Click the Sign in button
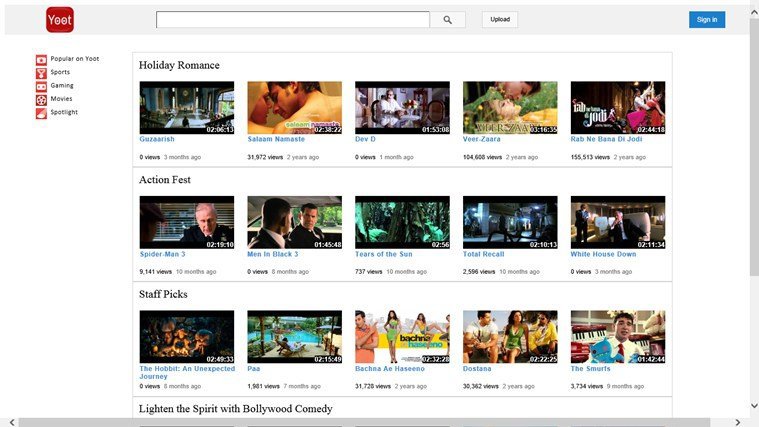 click(x=707, y=19)
